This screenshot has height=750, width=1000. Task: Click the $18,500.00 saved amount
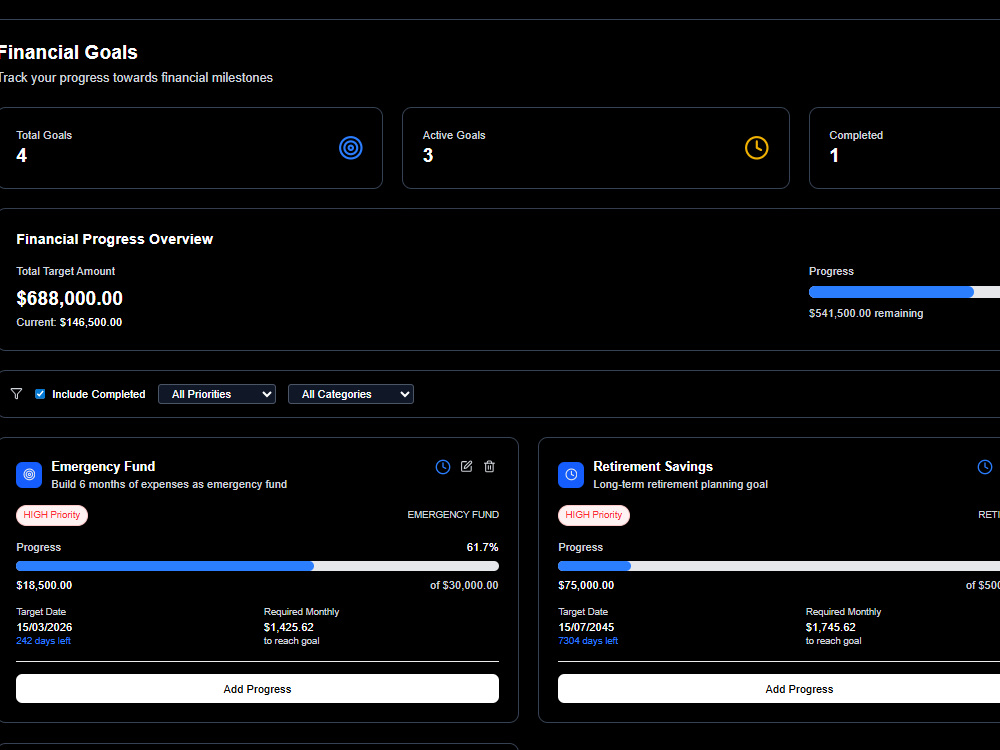pyautogui.click(x=44, y=585)
